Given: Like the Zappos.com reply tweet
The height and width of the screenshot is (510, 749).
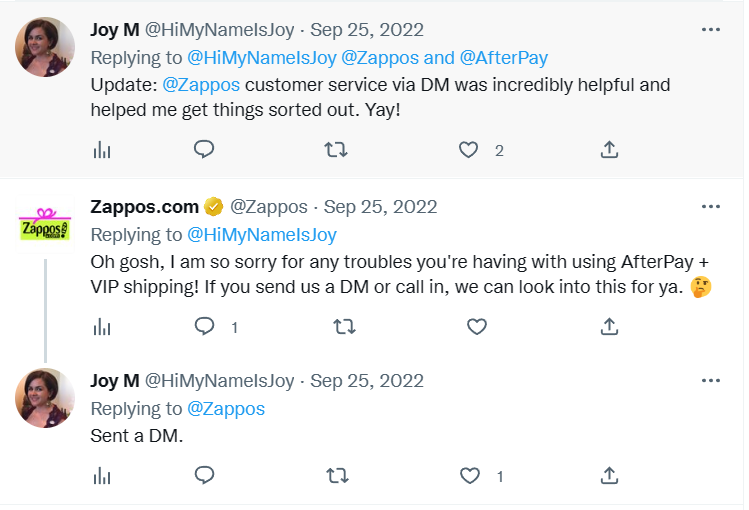Looking at the screenshot, I should pyautogui.click(x=477, y=327).
